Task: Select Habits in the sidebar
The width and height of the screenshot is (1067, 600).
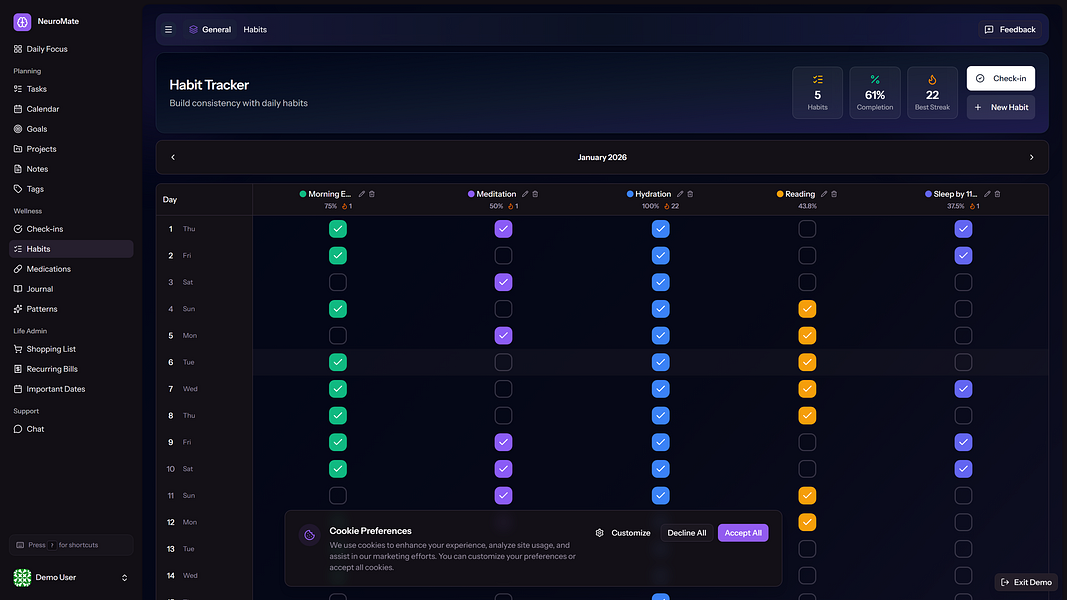Action: pyautogui.click(x=71, y=249)
